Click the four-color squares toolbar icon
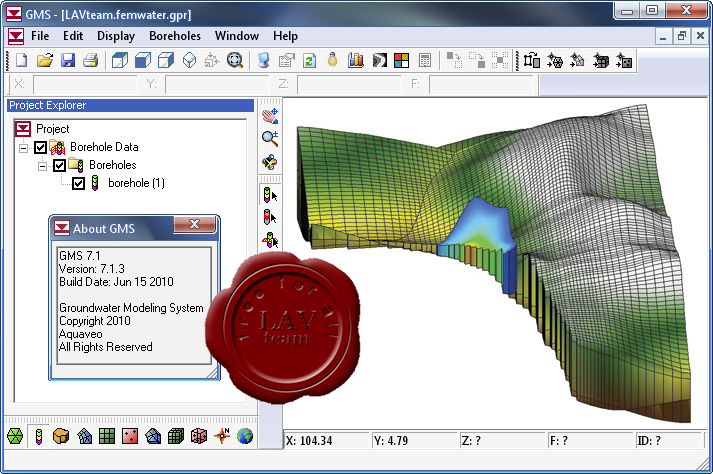The image size is (713, 474). point(402,60)
